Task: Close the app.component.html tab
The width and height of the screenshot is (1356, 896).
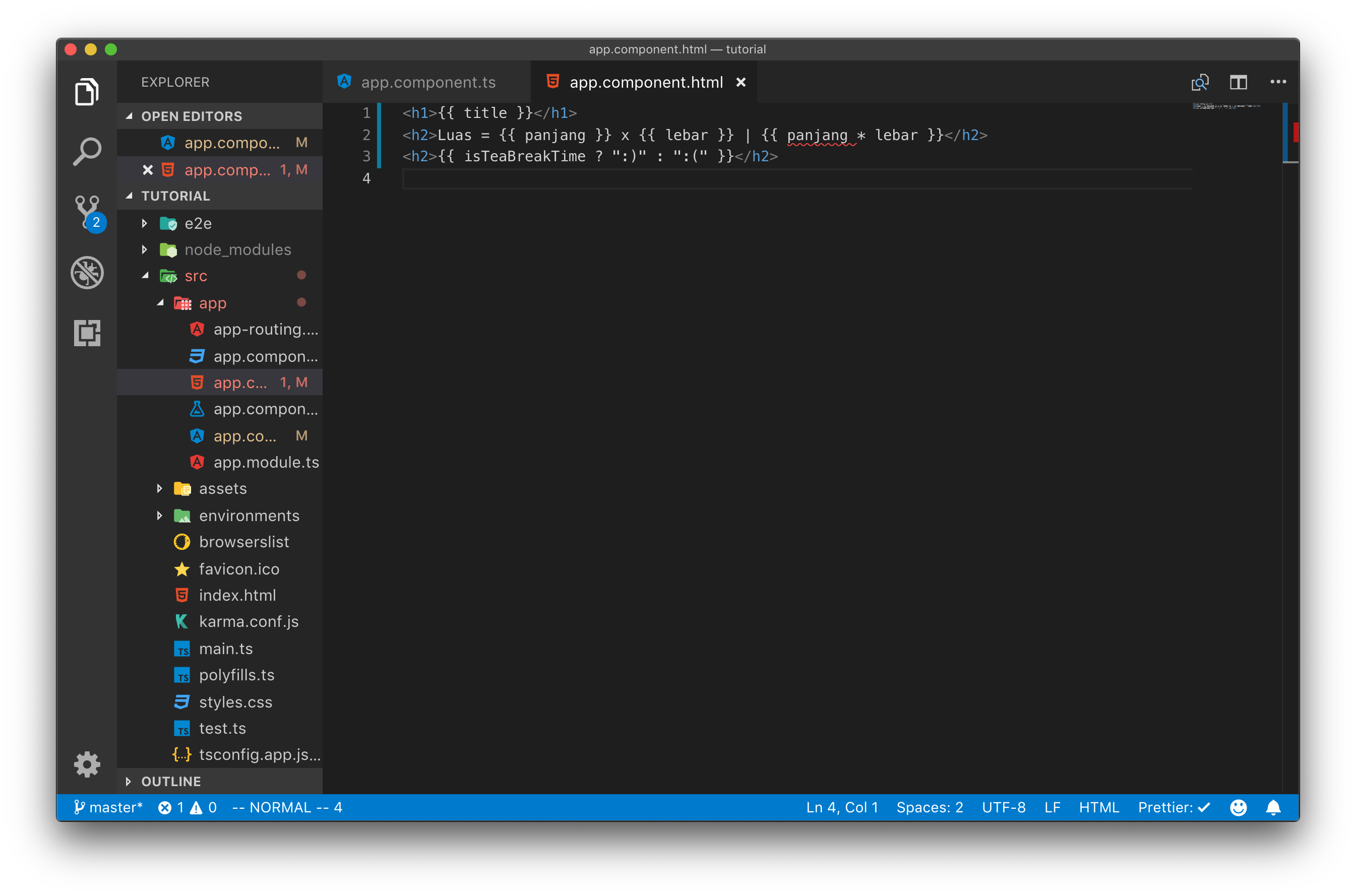Action: (741, 82)
